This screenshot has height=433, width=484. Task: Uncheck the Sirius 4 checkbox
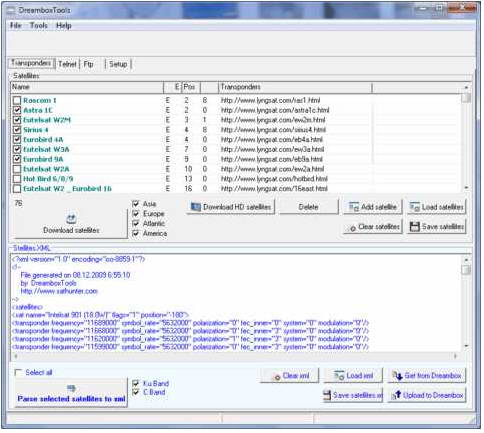coord(17,130)
